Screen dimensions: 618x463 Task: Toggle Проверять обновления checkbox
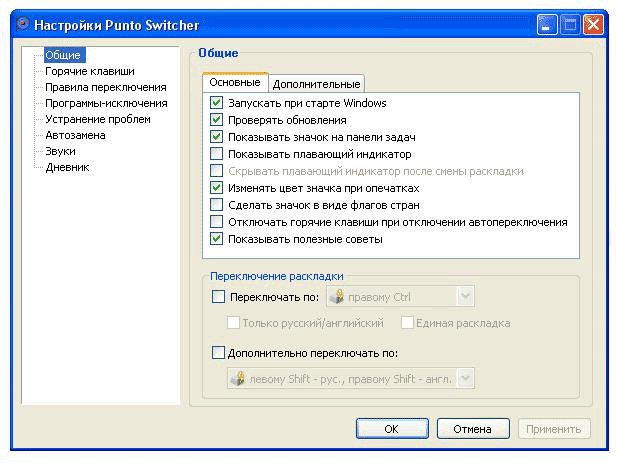(x=217, y=120)
